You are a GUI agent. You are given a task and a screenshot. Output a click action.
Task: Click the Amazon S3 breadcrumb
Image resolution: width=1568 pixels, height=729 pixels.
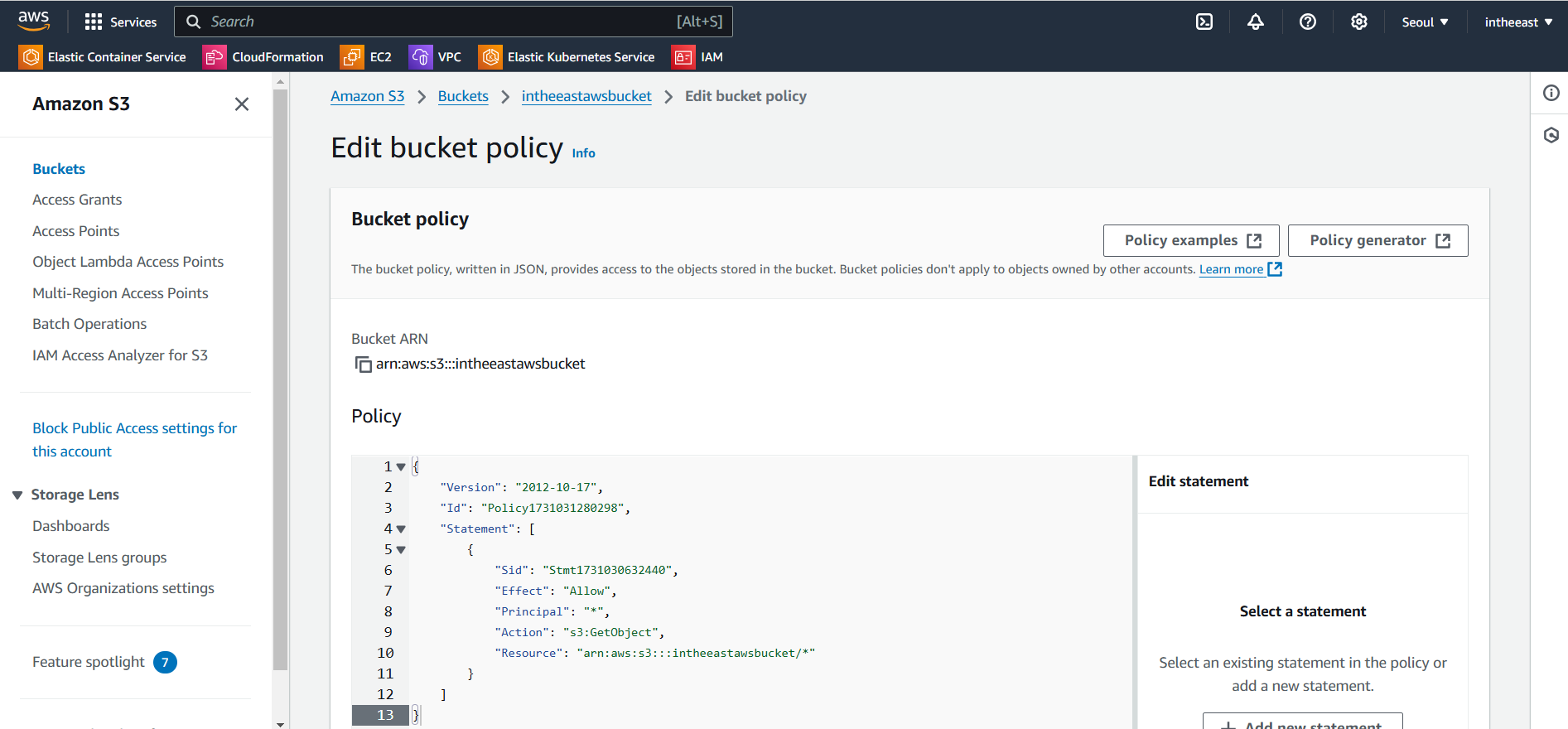[x=368, y=96]
